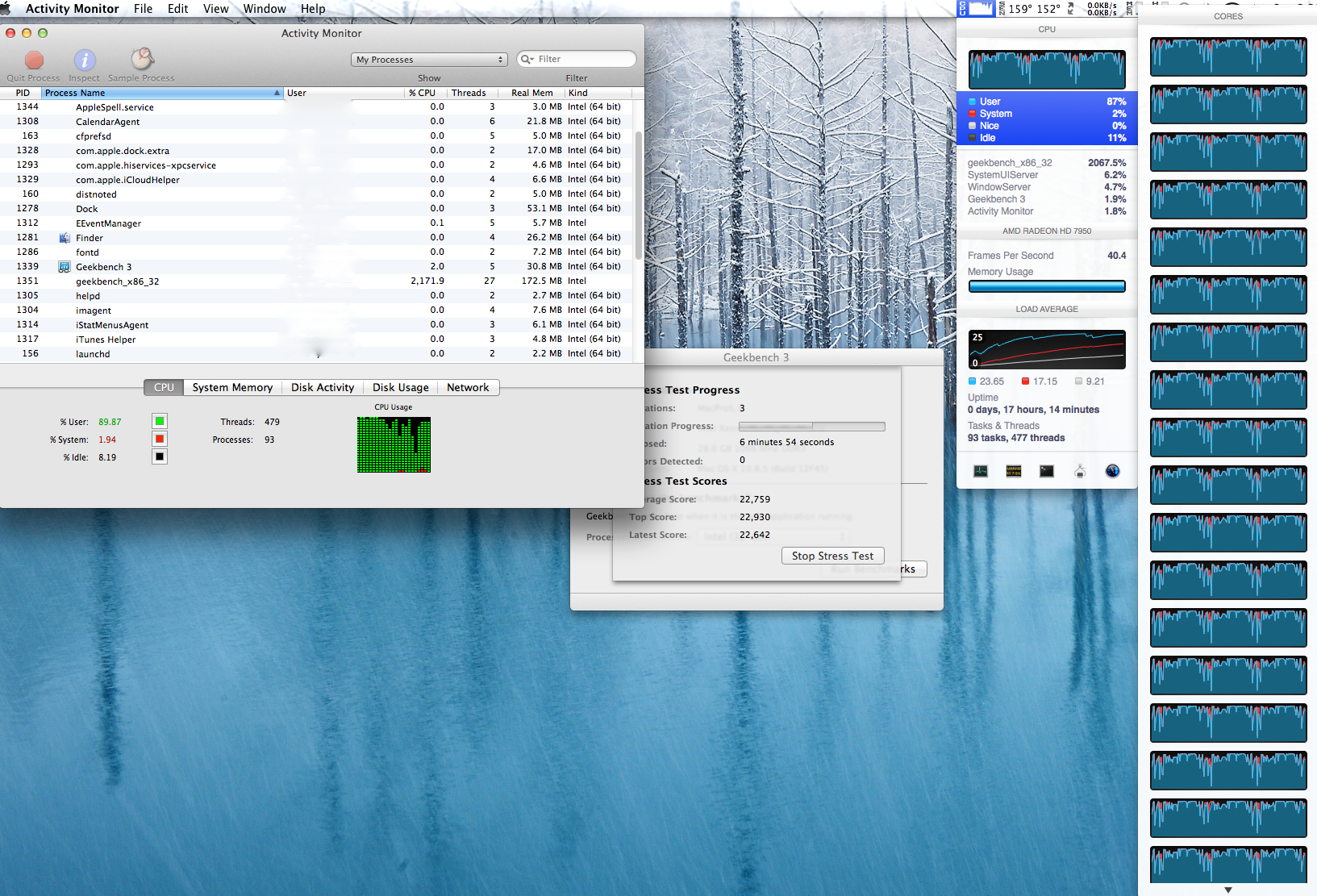Click the WindowServer entry in iStat panel

coord(1047,187)
